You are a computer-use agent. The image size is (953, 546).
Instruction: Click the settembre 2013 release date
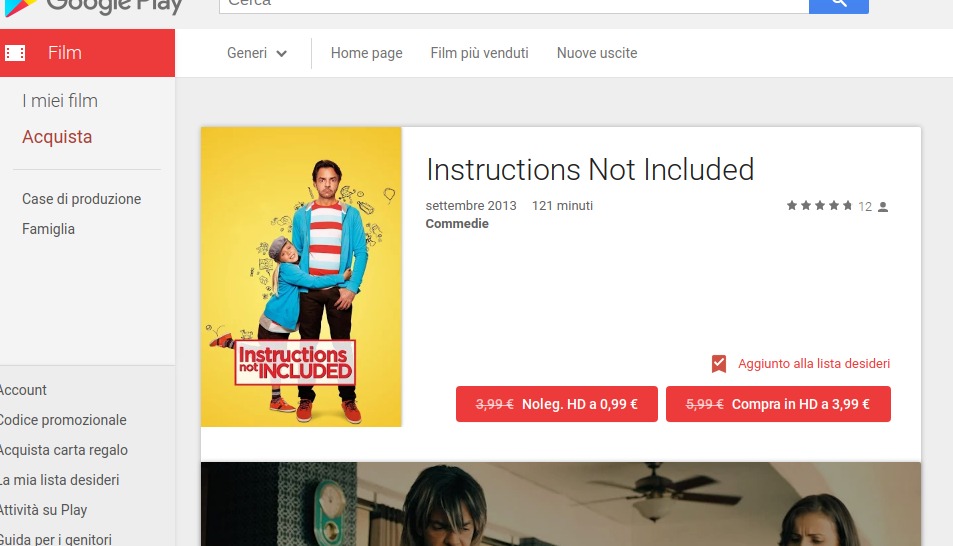click(471, 206)
